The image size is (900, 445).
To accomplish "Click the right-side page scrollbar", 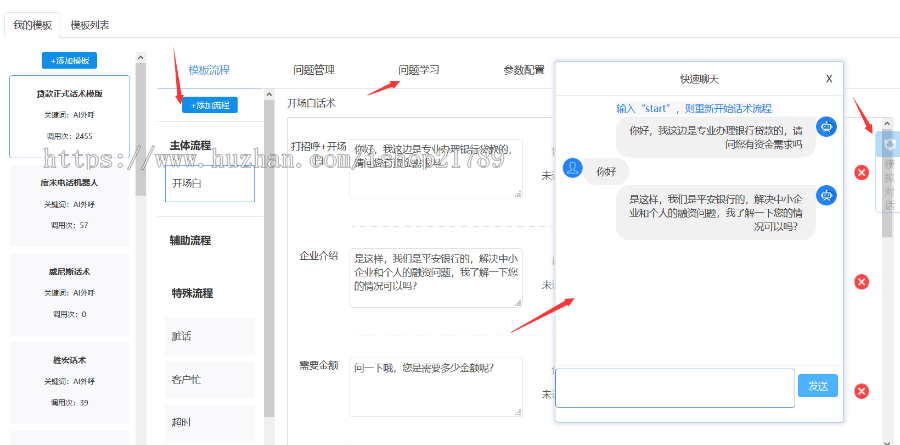I will click(x=887, y=183).
